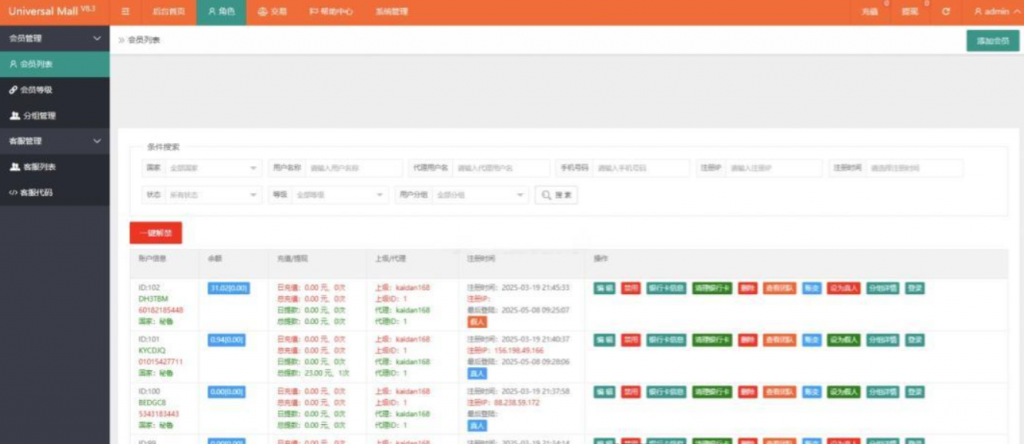
Task: Click username KYCDJQ in the table
Action: pyautogui.click(x=152, y=351)
